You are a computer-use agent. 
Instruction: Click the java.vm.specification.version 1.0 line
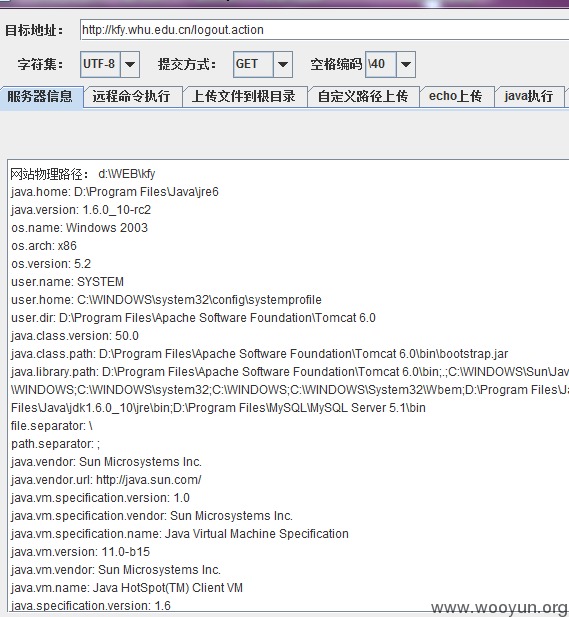click(x=100, y=498)
